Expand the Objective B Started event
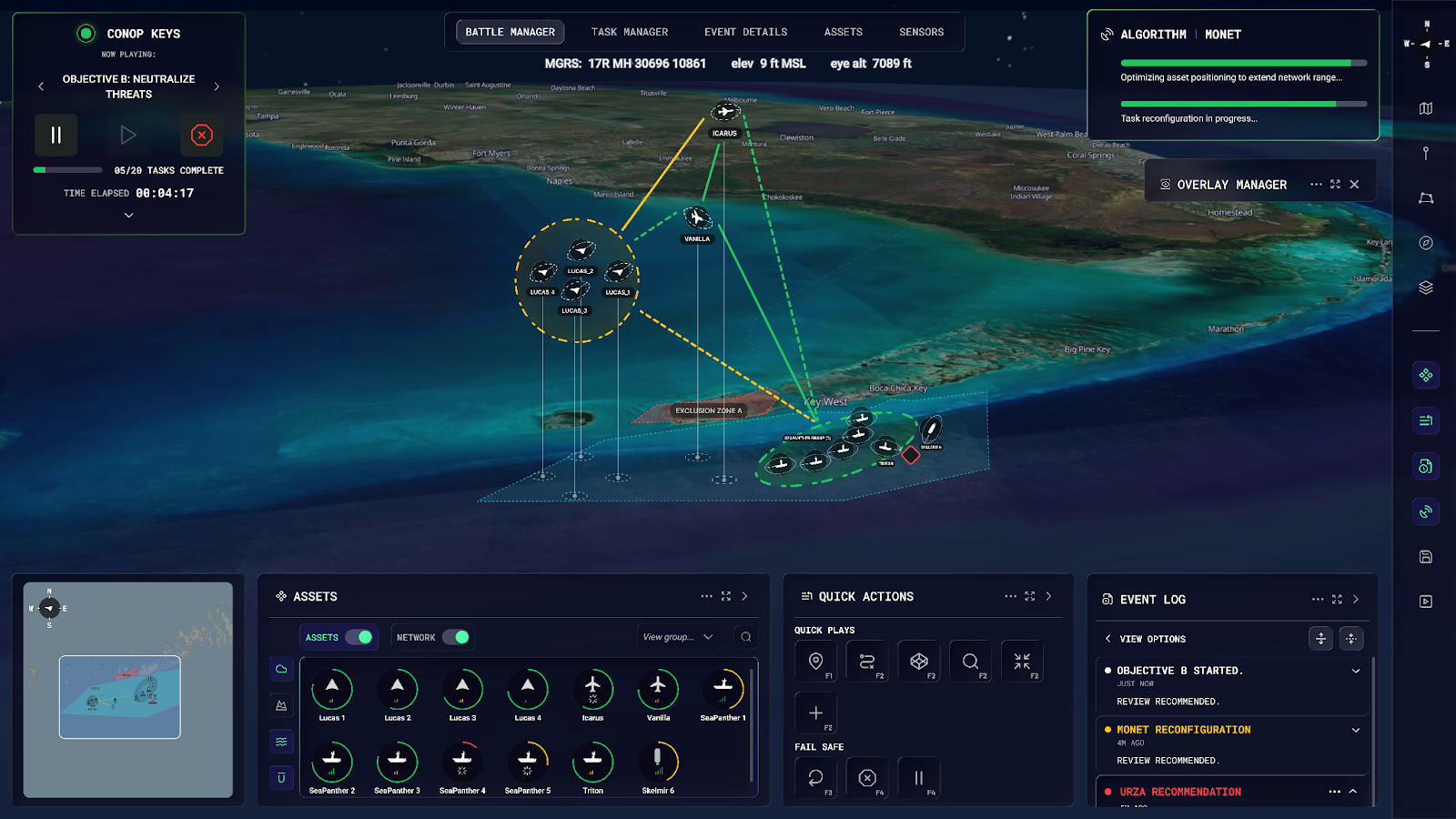 1355,671
